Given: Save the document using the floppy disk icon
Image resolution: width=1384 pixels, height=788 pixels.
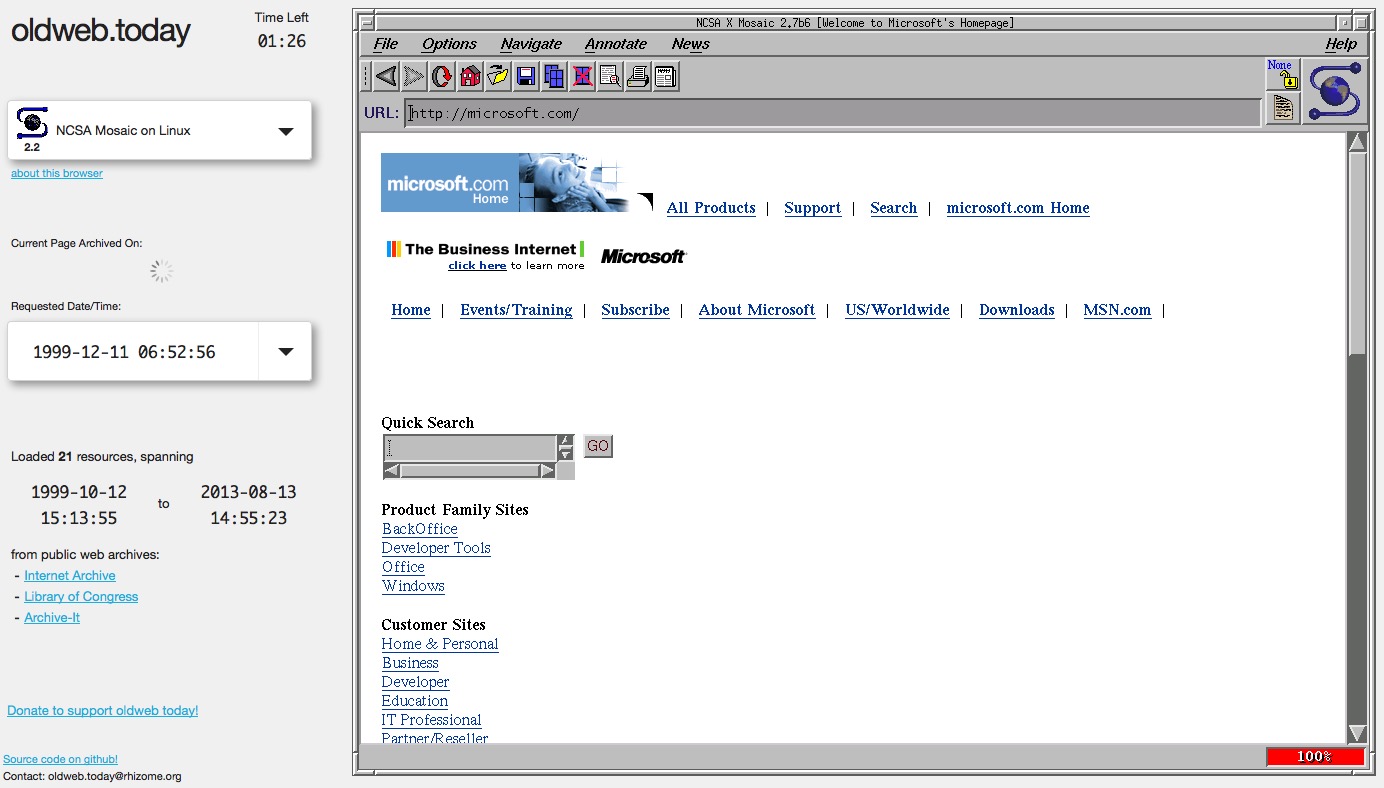Looking at the screenshot, I should tap(526, 76).
